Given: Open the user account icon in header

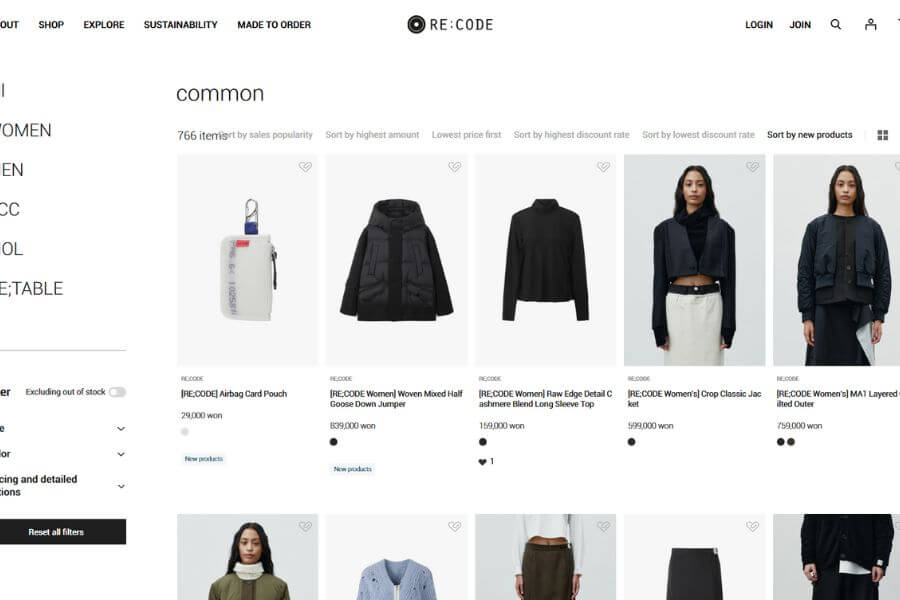Looking at the screenshot, I should coord(871,24).
